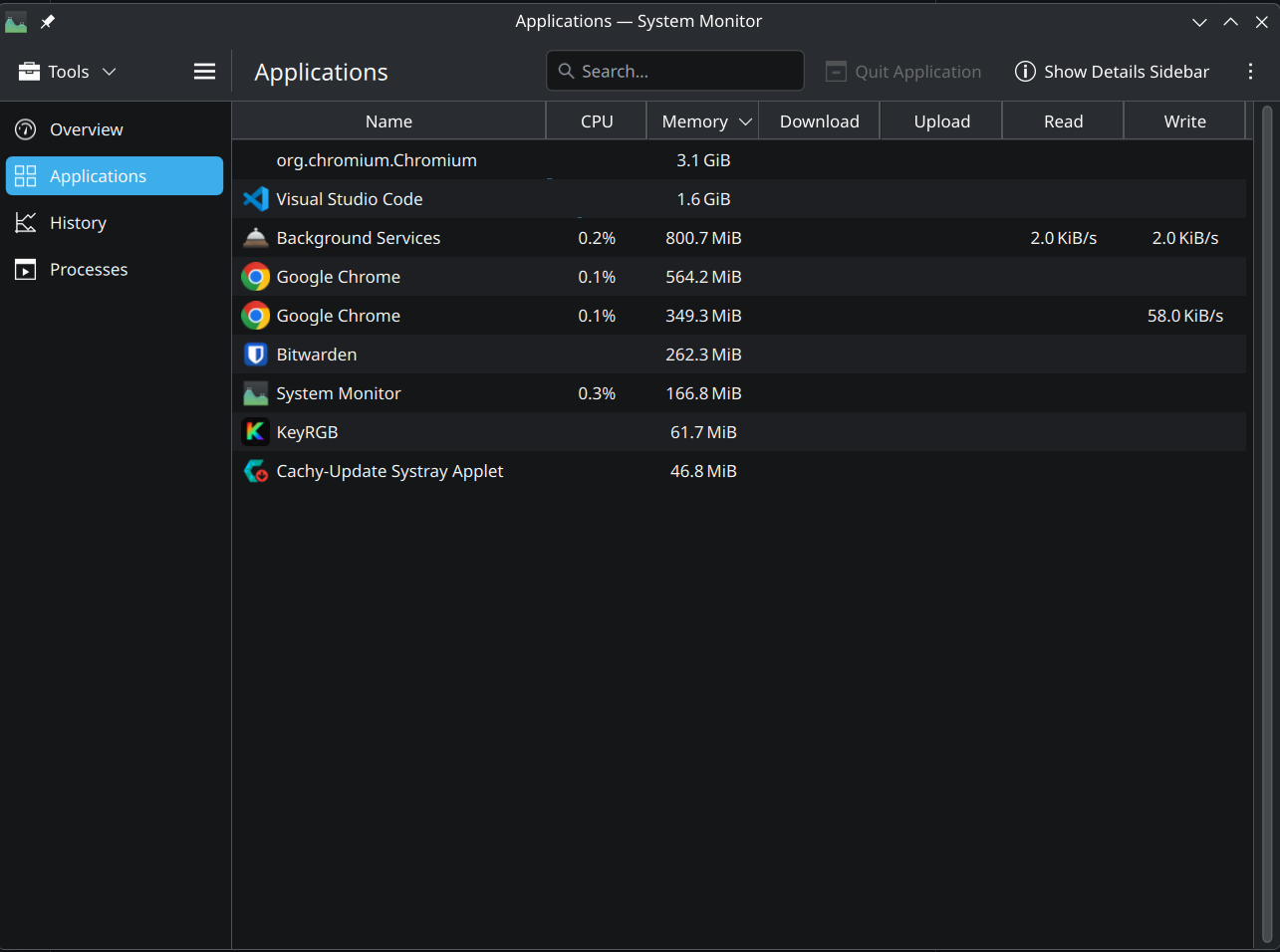
Task: Select the System Monitor row name
Action: click(339, 393)
